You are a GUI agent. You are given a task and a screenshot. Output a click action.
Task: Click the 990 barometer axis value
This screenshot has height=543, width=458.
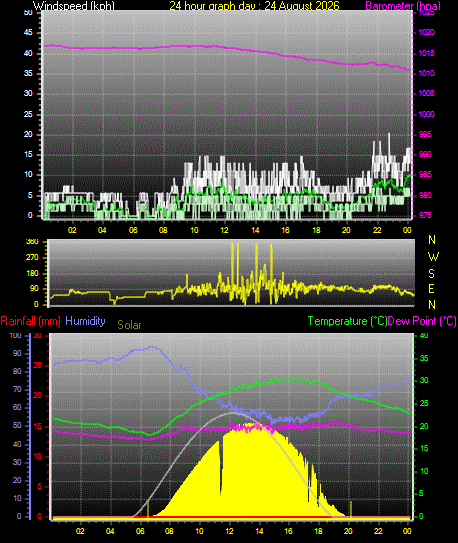coord(425,154)
